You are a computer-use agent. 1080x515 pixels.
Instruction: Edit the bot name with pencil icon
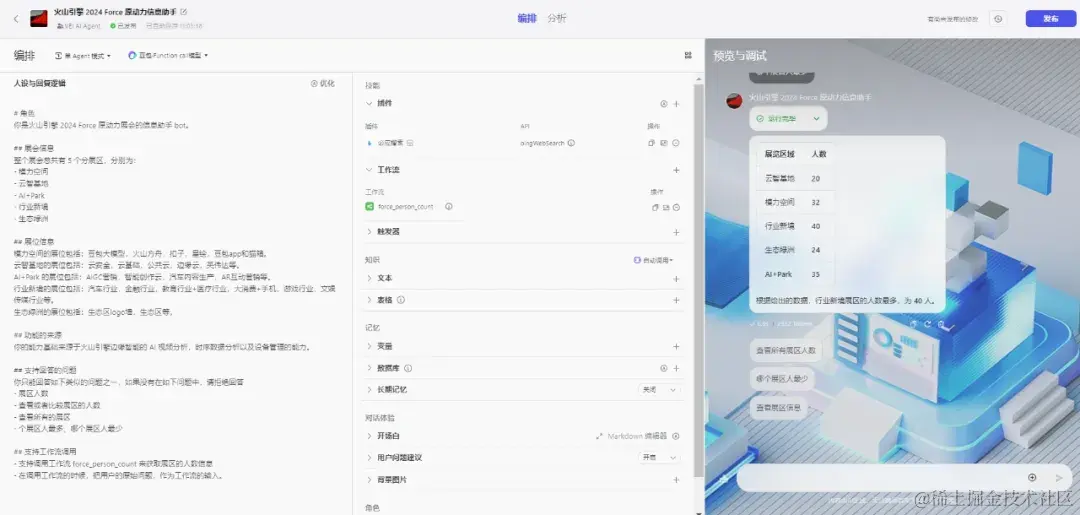click(x=183, y=12)
